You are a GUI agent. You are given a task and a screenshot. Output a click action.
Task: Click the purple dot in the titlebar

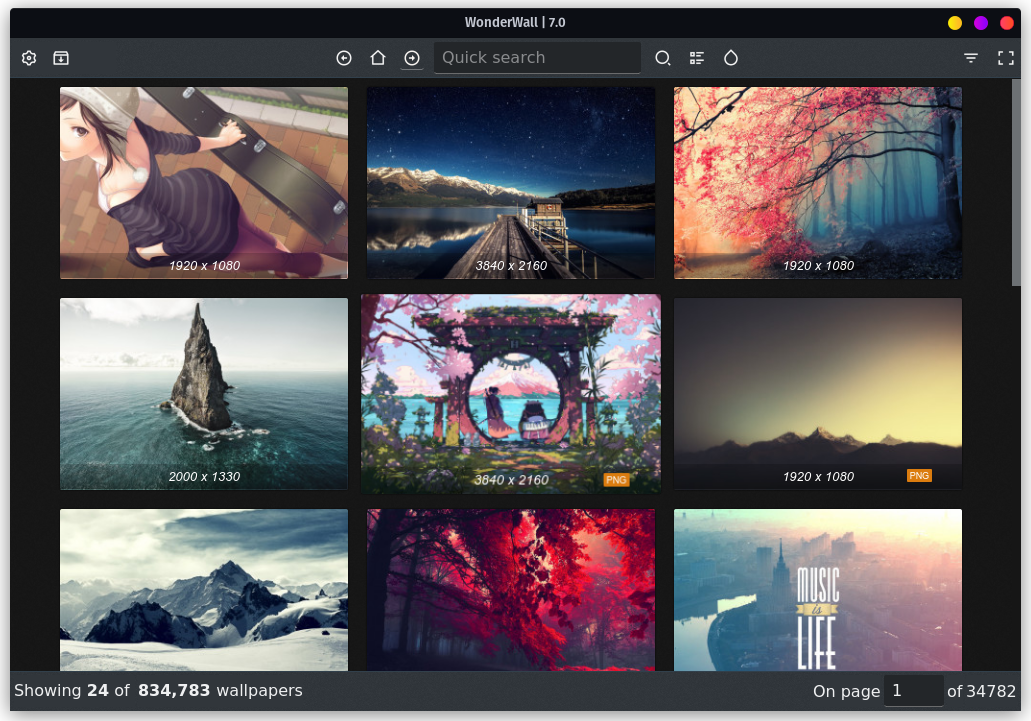982,21
